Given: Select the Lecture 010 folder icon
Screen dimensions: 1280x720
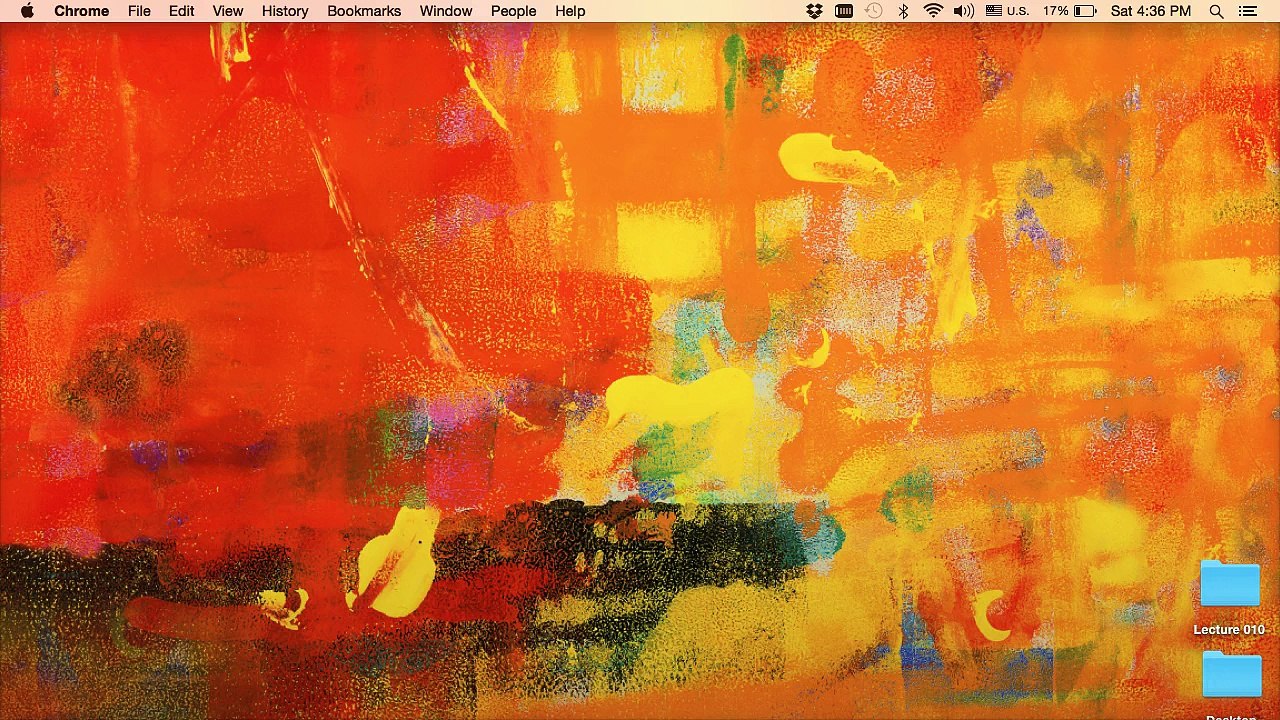Looking at the screenshot, I should point(1230,584).
